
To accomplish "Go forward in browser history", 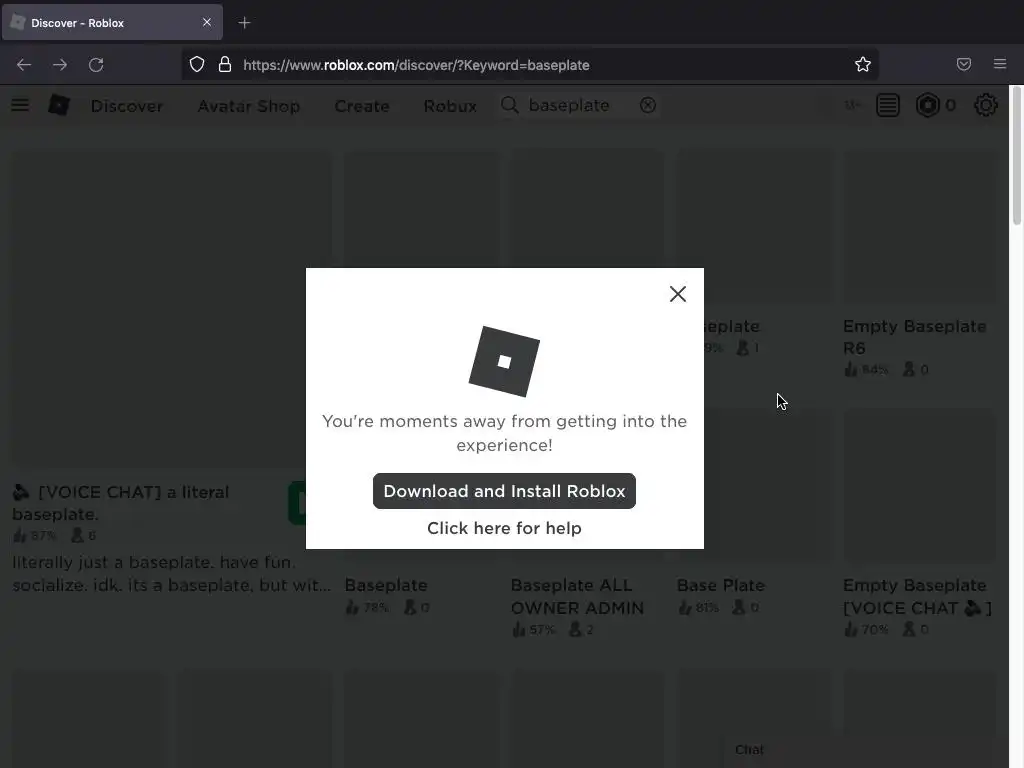I will pos(60,65).
